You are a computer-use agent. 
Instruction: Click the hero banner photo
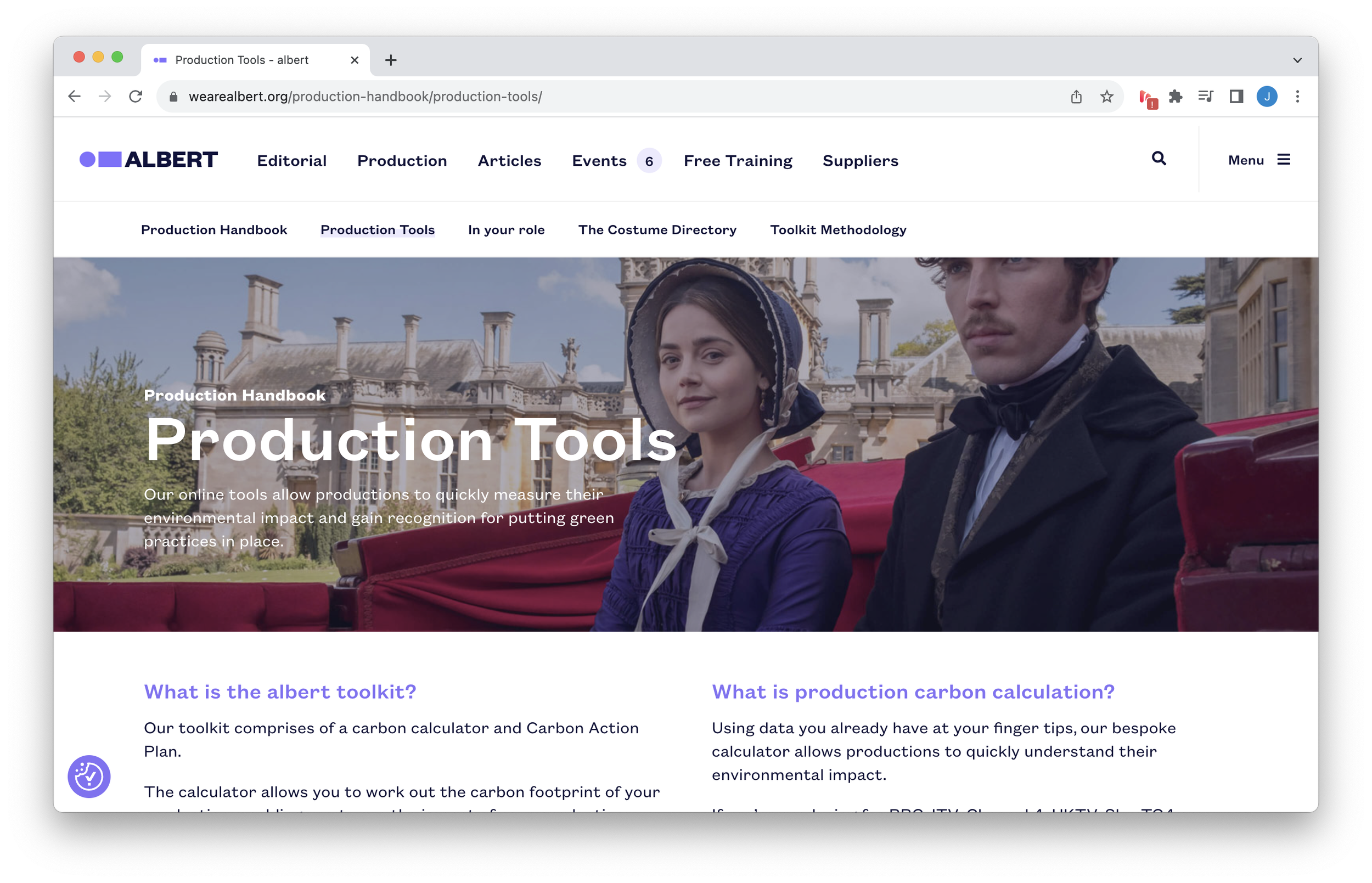point(685,445)
